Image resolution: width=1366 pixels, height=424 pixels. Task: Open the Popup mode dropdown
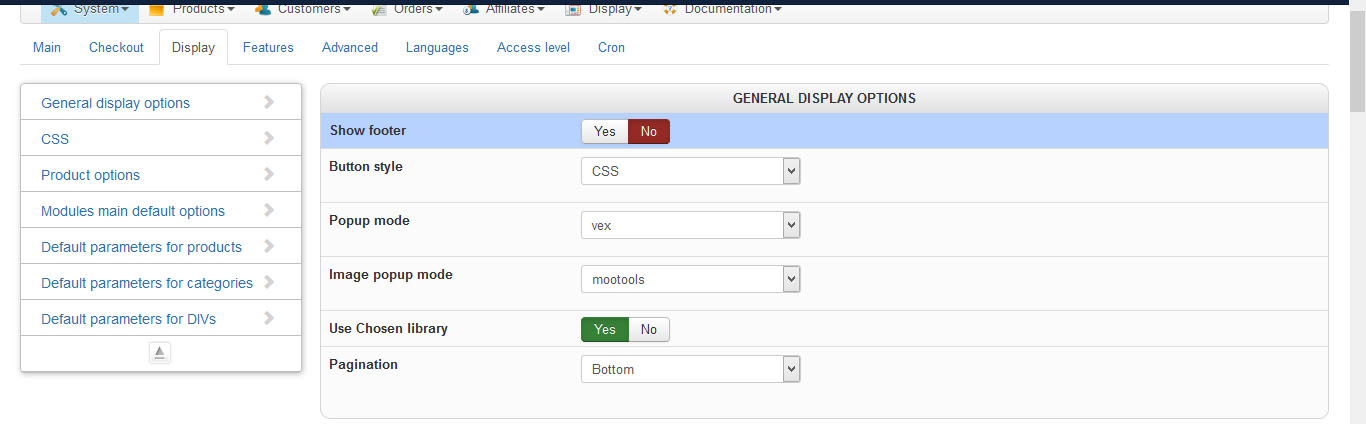point(690,225)
